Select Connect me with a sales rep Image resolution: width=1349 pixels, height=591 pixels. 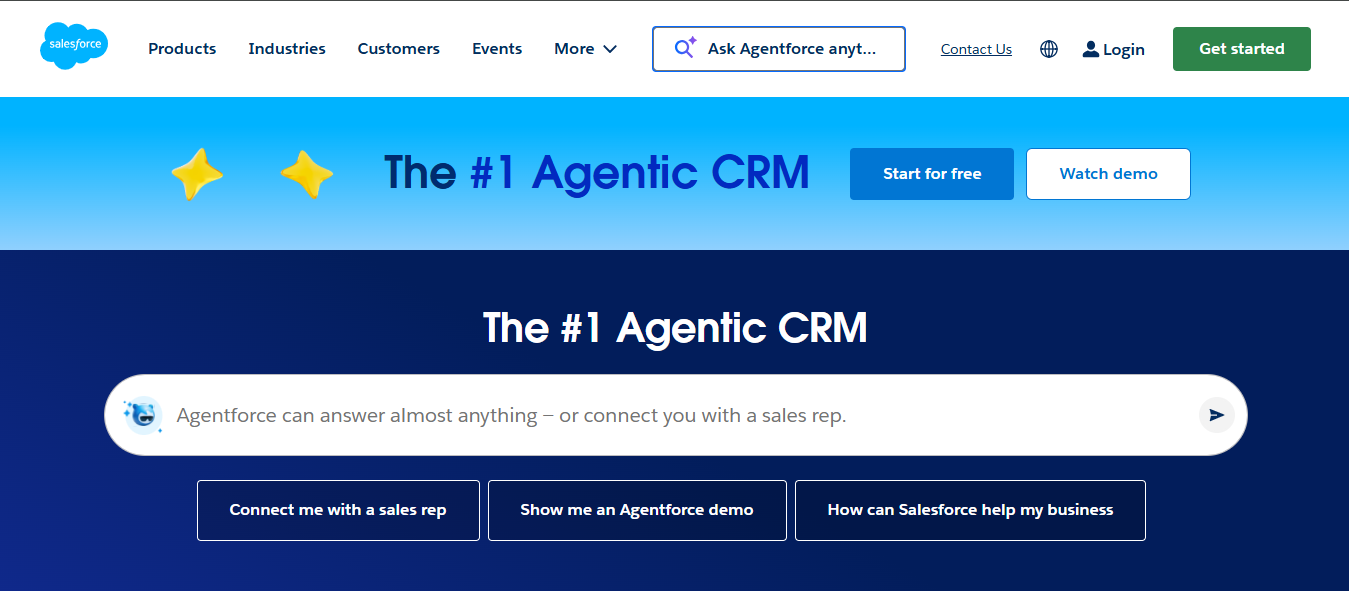pyautogui.click(x=338, y=510)
